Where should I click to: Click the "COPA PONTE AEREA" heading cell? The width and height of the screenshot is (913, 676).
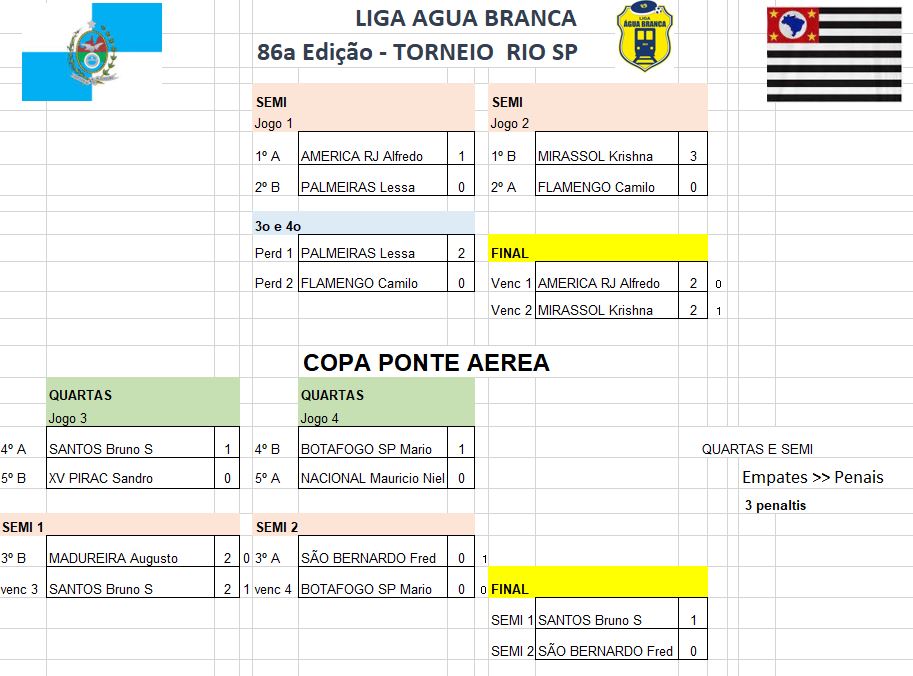tap(426, 363)
